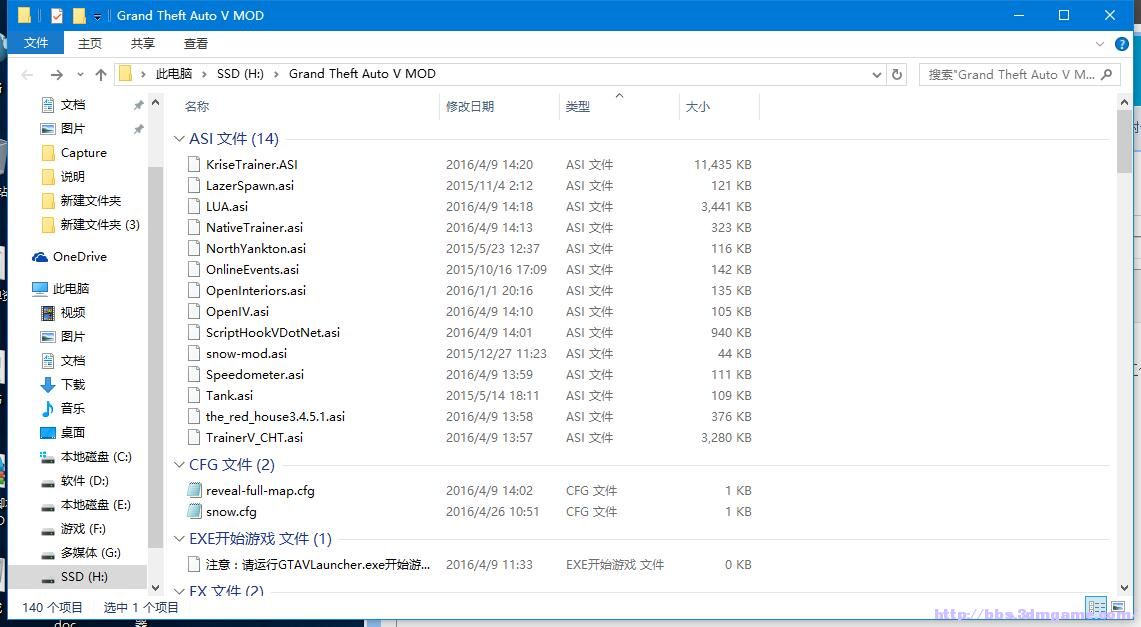The image size is (1141, 627).
Task: Open the address bar history dropdown
Action: 877,74
